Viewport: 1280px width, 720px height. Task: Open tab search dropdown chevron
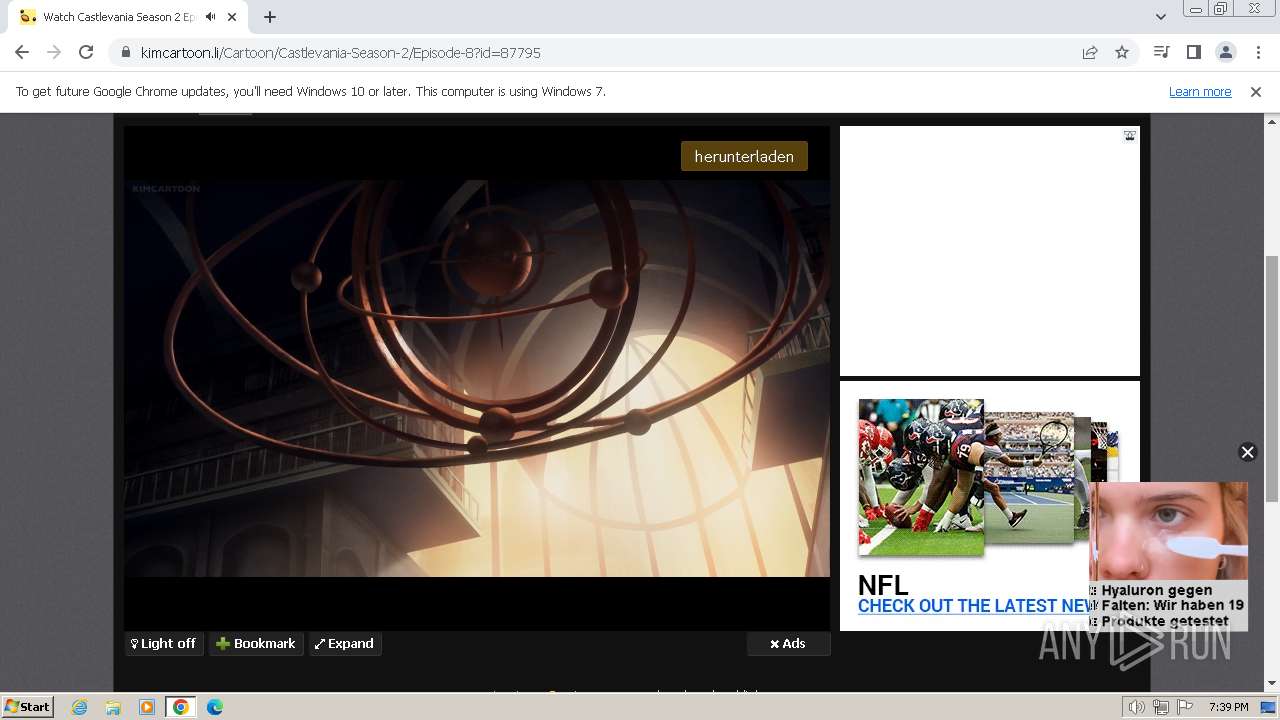pyautogui.click(x=1160, y=17)
